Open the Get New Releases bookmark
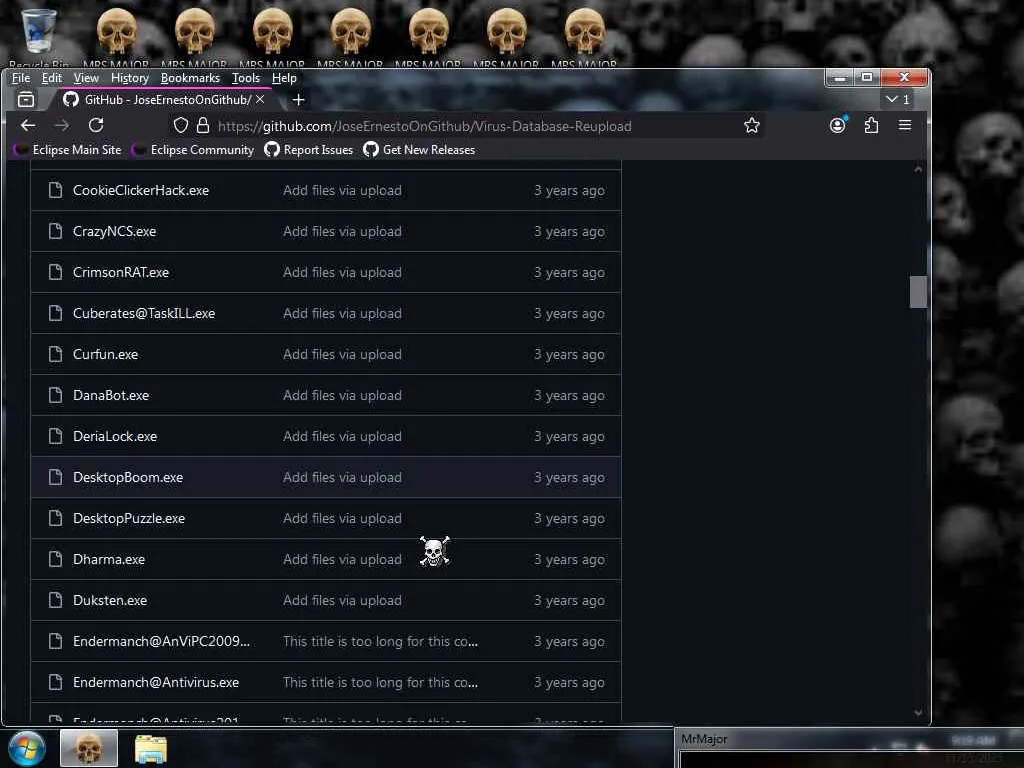Image resolution: width=1024 pixels, height=768 pixels. click(x=419, y=150)
